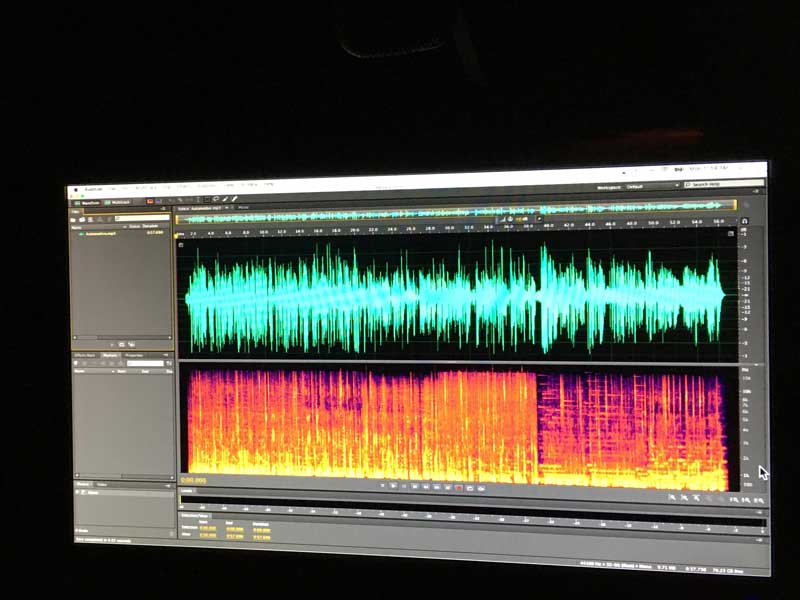
Task: Click the Auto-Play icon below file list
Action: tap(132, 344)
